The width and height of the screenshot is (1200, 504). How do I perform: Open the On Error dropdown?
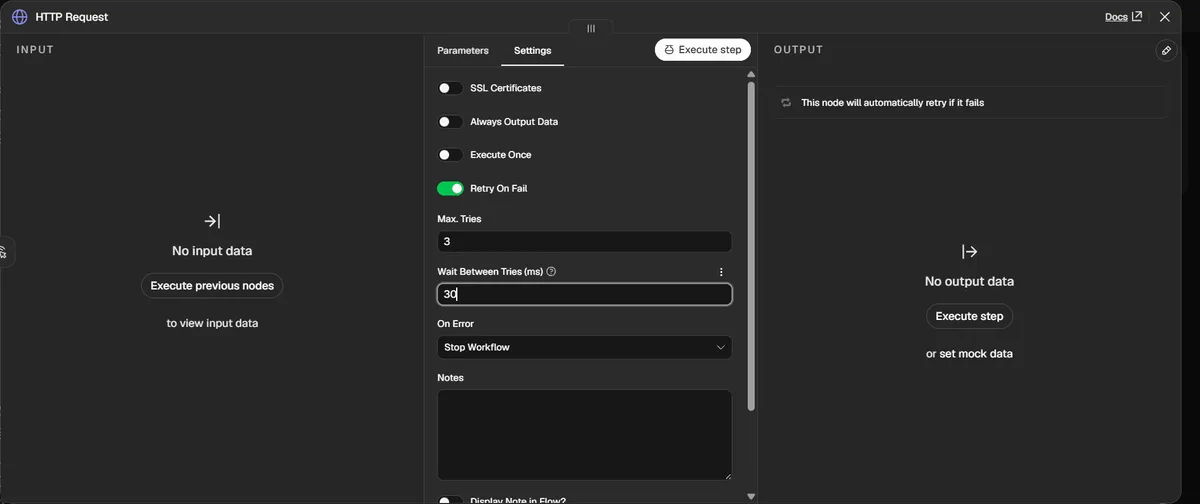pyautogui.click(x=584, y=347)
